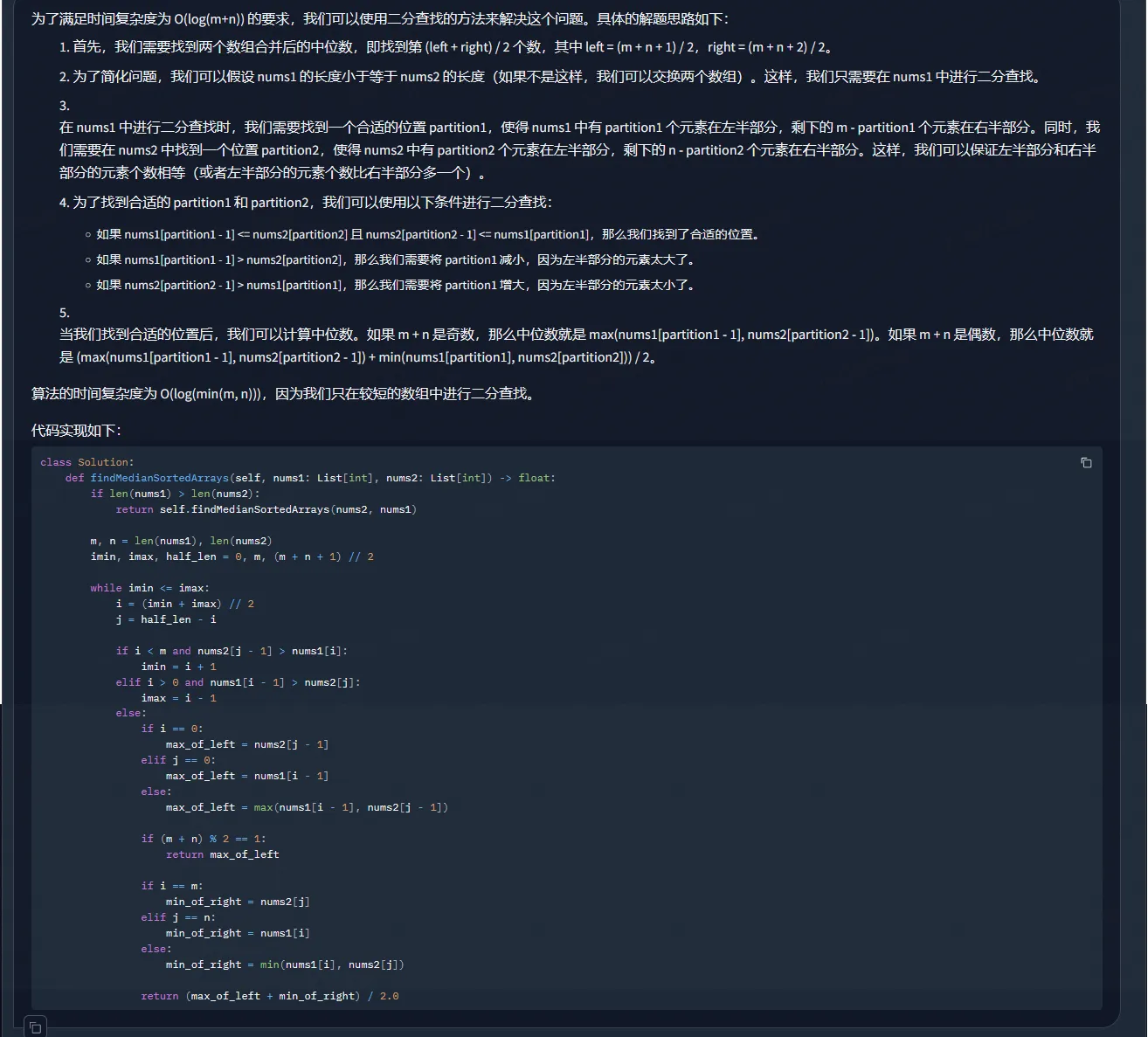Image resolution: width=1148 pixels, height=1037 pixels.
Task: Click bullet '如果 nums1[partition1 - 1] <= nums2[partition2] 且'
Action: click(428, 234)
